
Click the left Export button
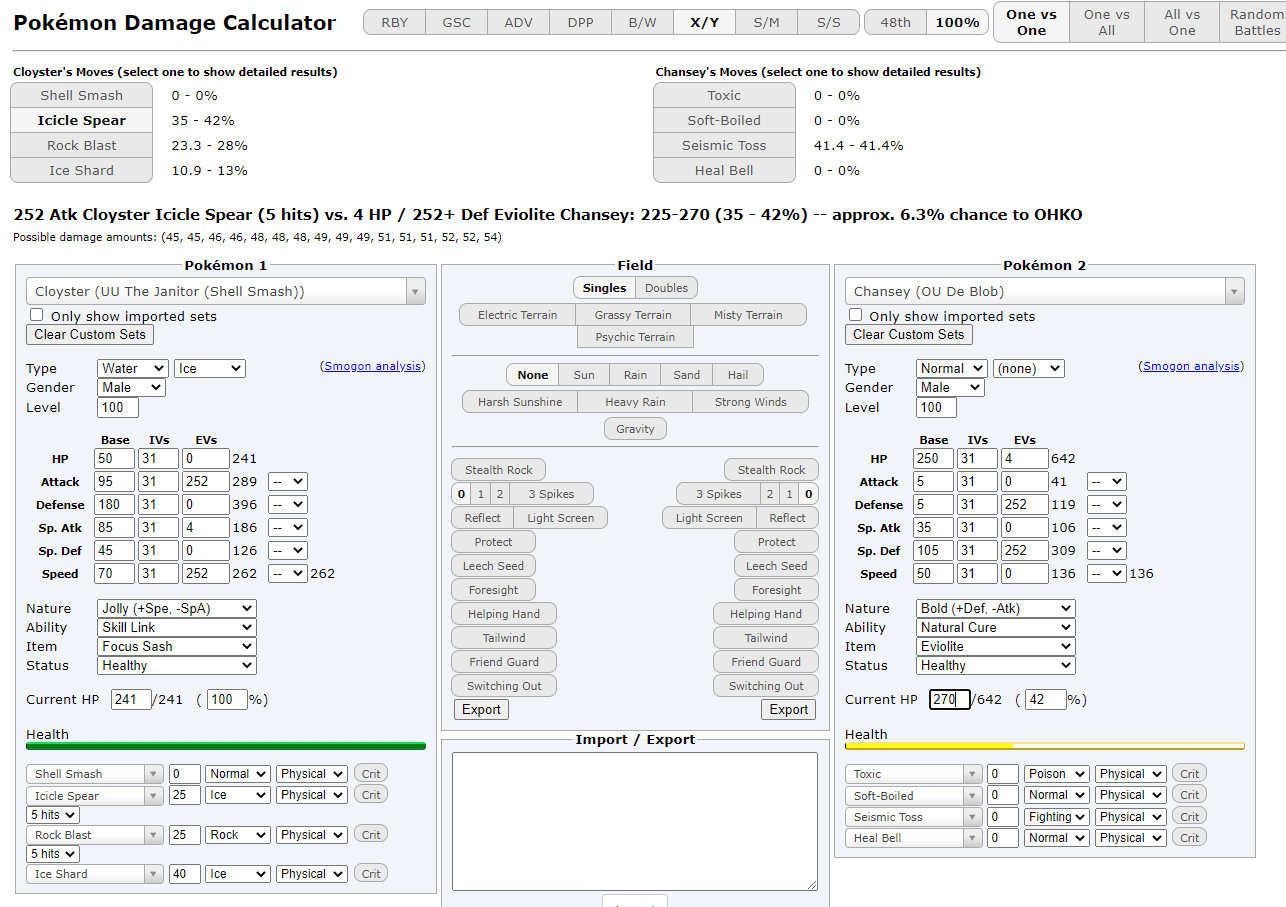tap(481, 709)
